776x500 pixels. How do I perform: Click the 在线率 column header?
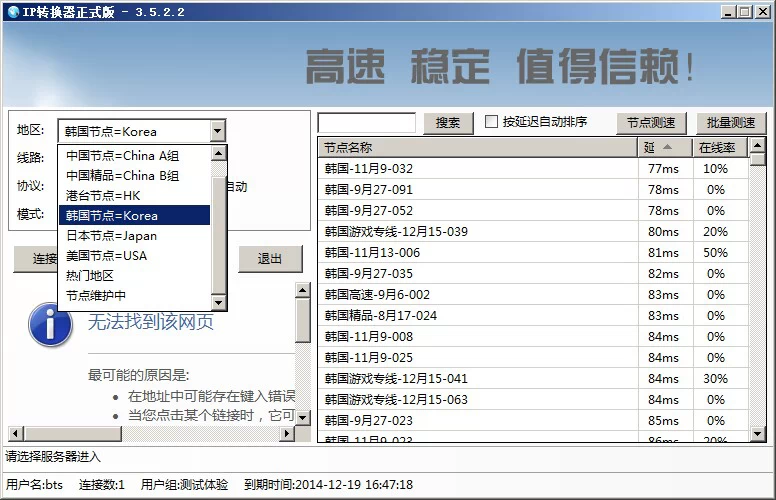tap(716, 148)
